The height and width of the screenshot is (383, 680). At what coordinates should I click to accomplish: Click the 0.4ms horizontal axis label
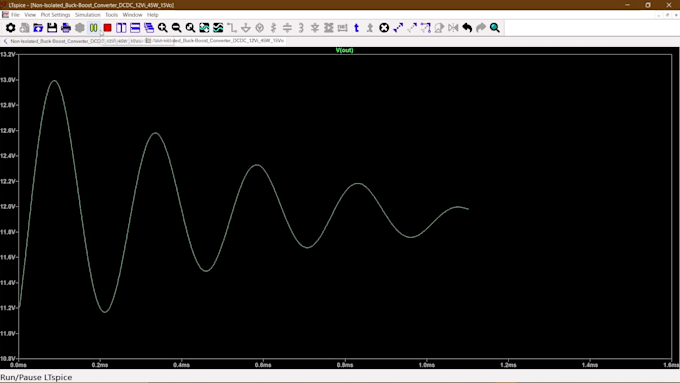point(182,365)
